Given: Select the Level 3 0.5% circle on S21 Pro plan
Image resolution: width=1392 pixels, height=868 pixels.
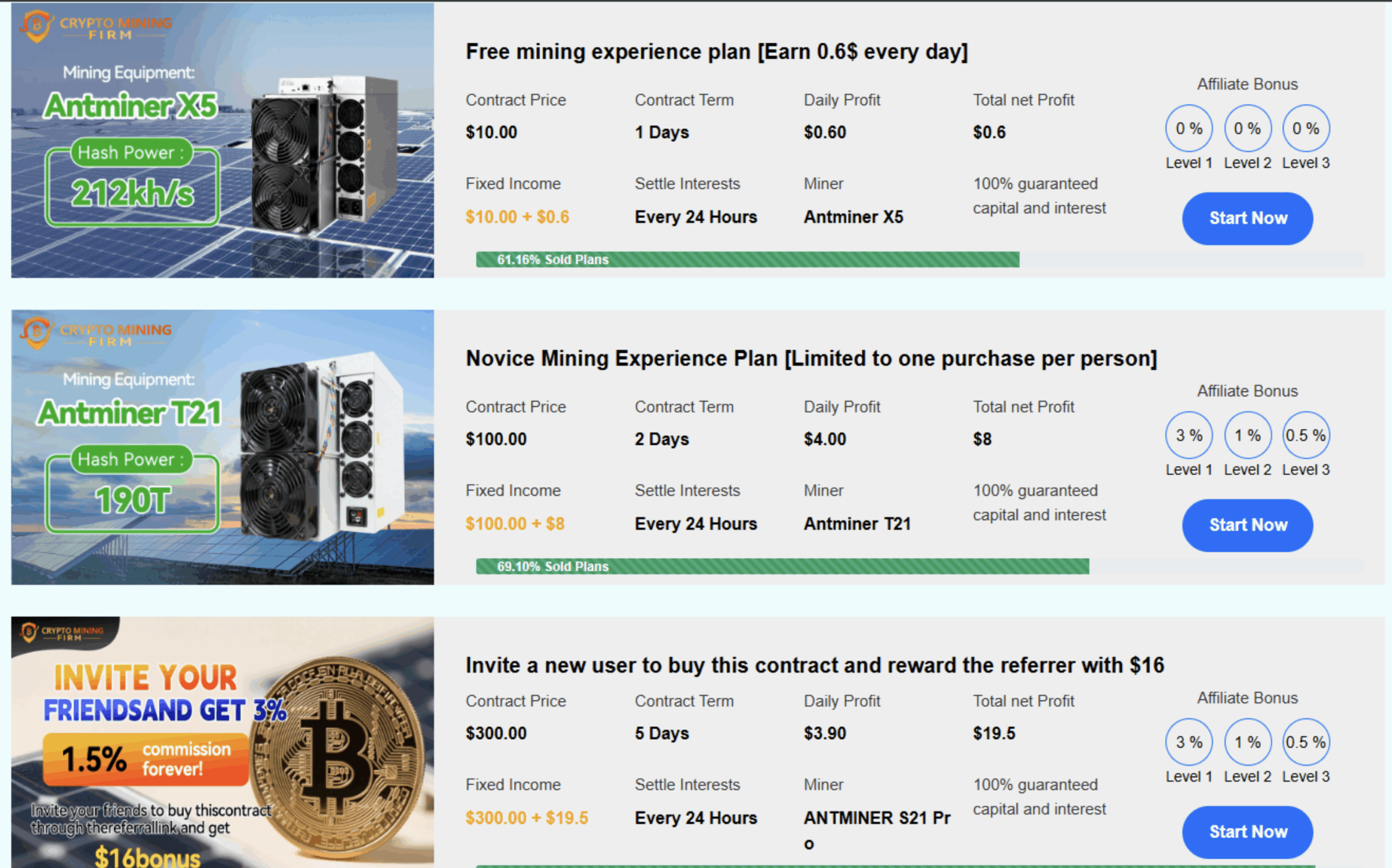Looking at the screenshot, I should pyautogui.click(x=1306, y=742).
